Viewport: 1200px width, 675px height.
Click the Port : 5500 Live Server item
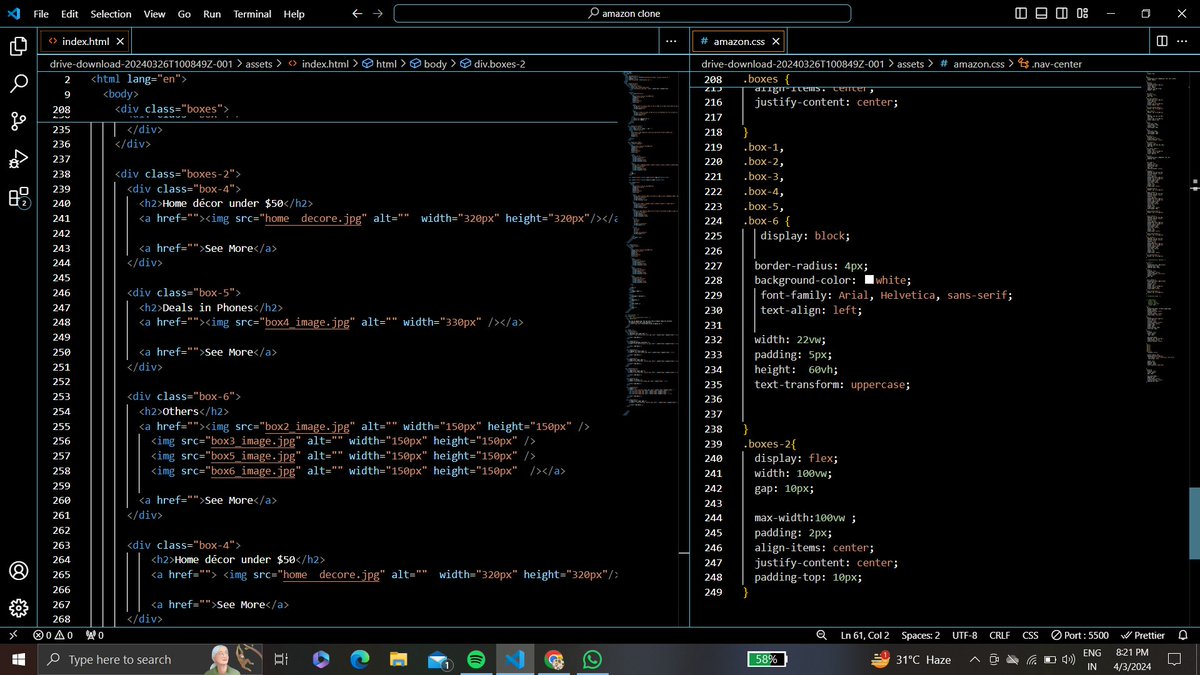(1079, 635)
